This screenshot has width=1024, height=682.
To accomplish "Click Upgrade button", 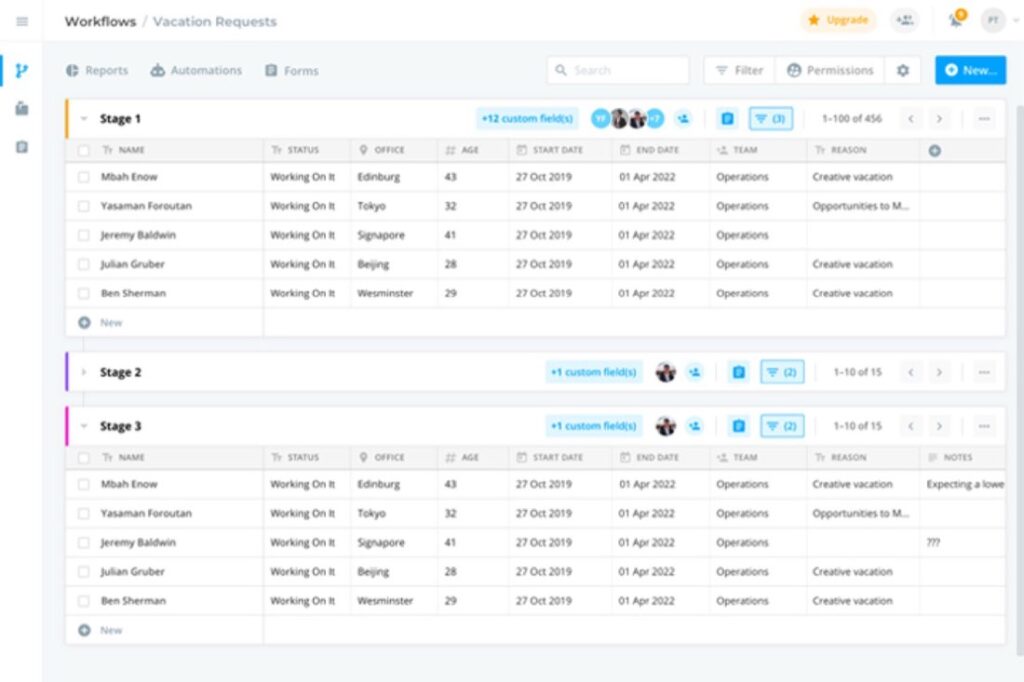I will (838, 20).
